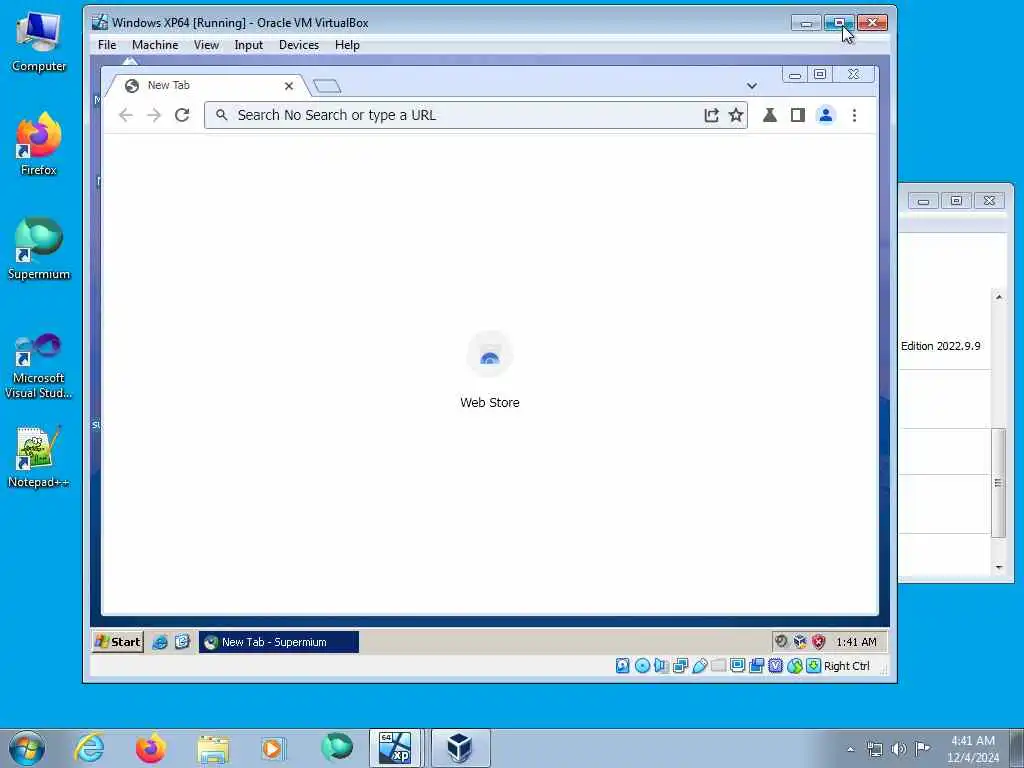Select the Supermium desktop shortcut
1024x768 pixels.
(x=39, y=249)
